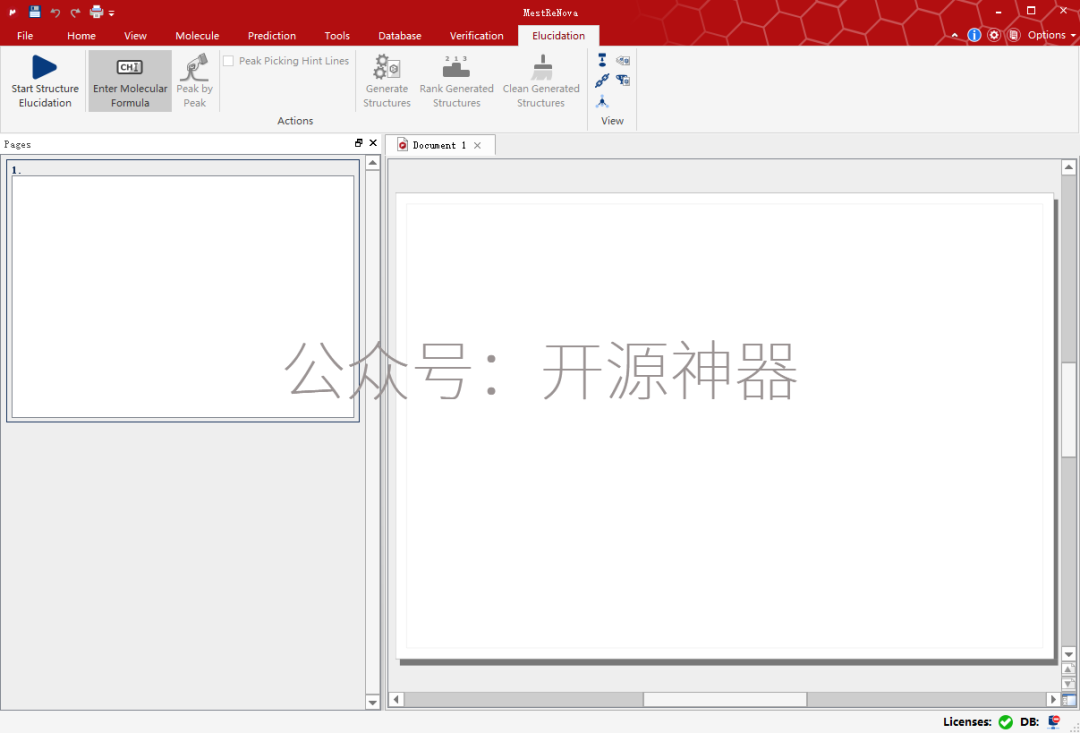Click Clean Generated Structures
The height and width of the screenshot is (733, 1080).
point(541,81)
